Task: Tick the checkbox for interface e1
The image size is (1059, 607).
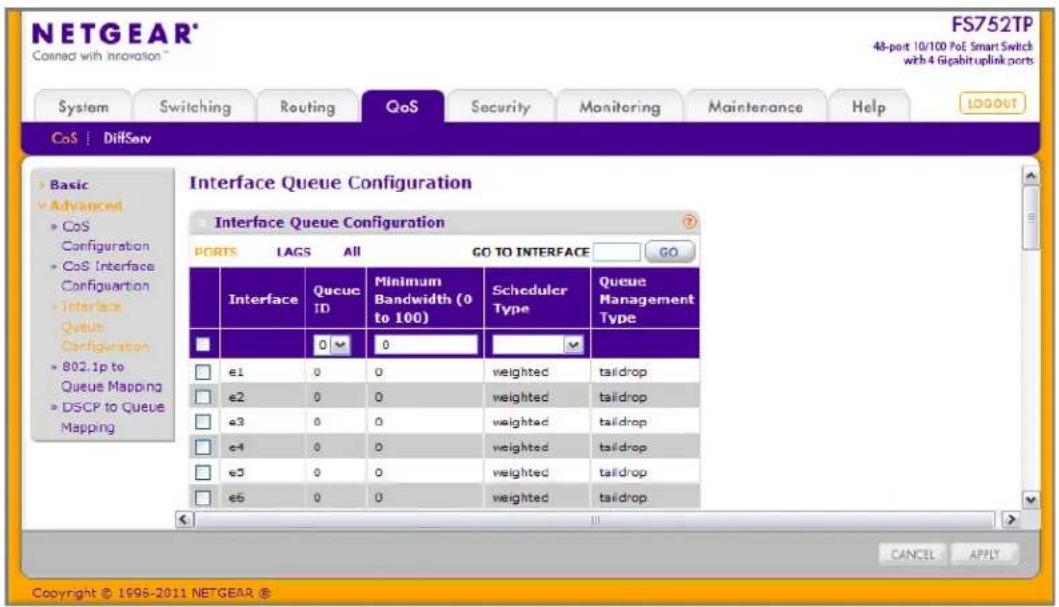Action: [x=203, y=372]
